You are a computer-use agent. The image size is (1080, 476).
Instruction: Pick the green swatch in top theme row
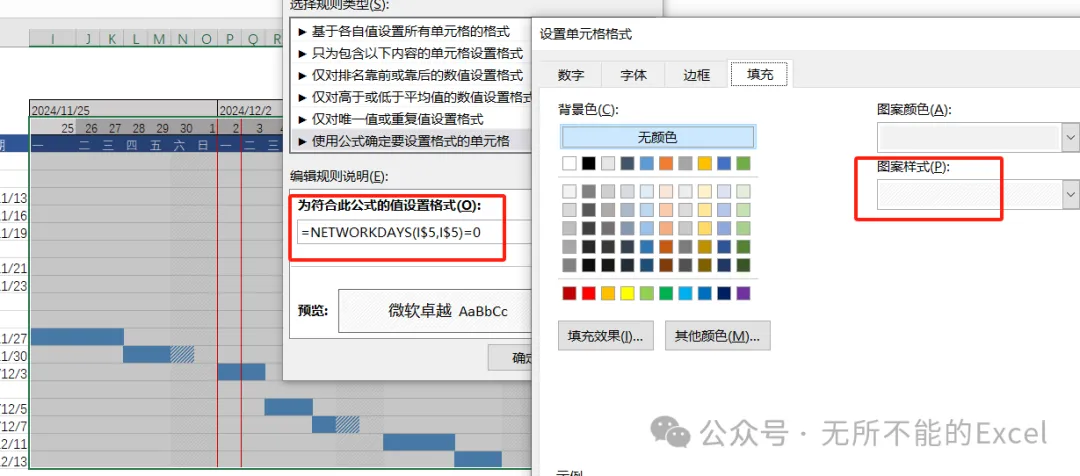[742, 163]
